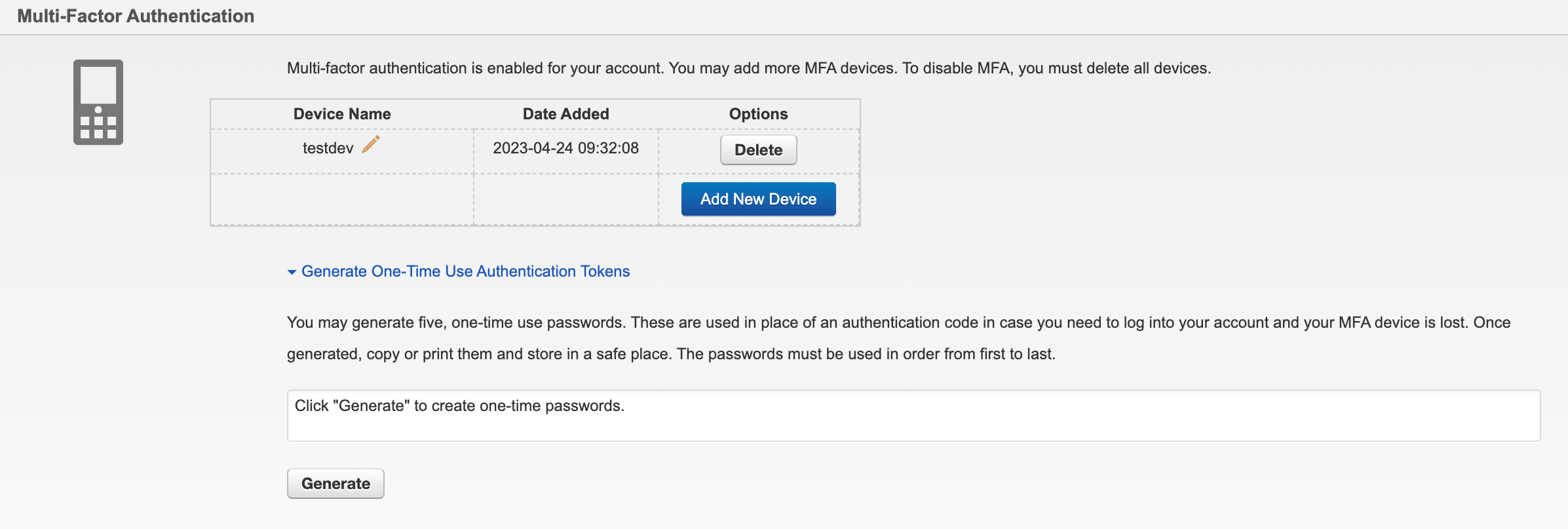Click the date 2023-04-24 09:32:08

[565, 148]
